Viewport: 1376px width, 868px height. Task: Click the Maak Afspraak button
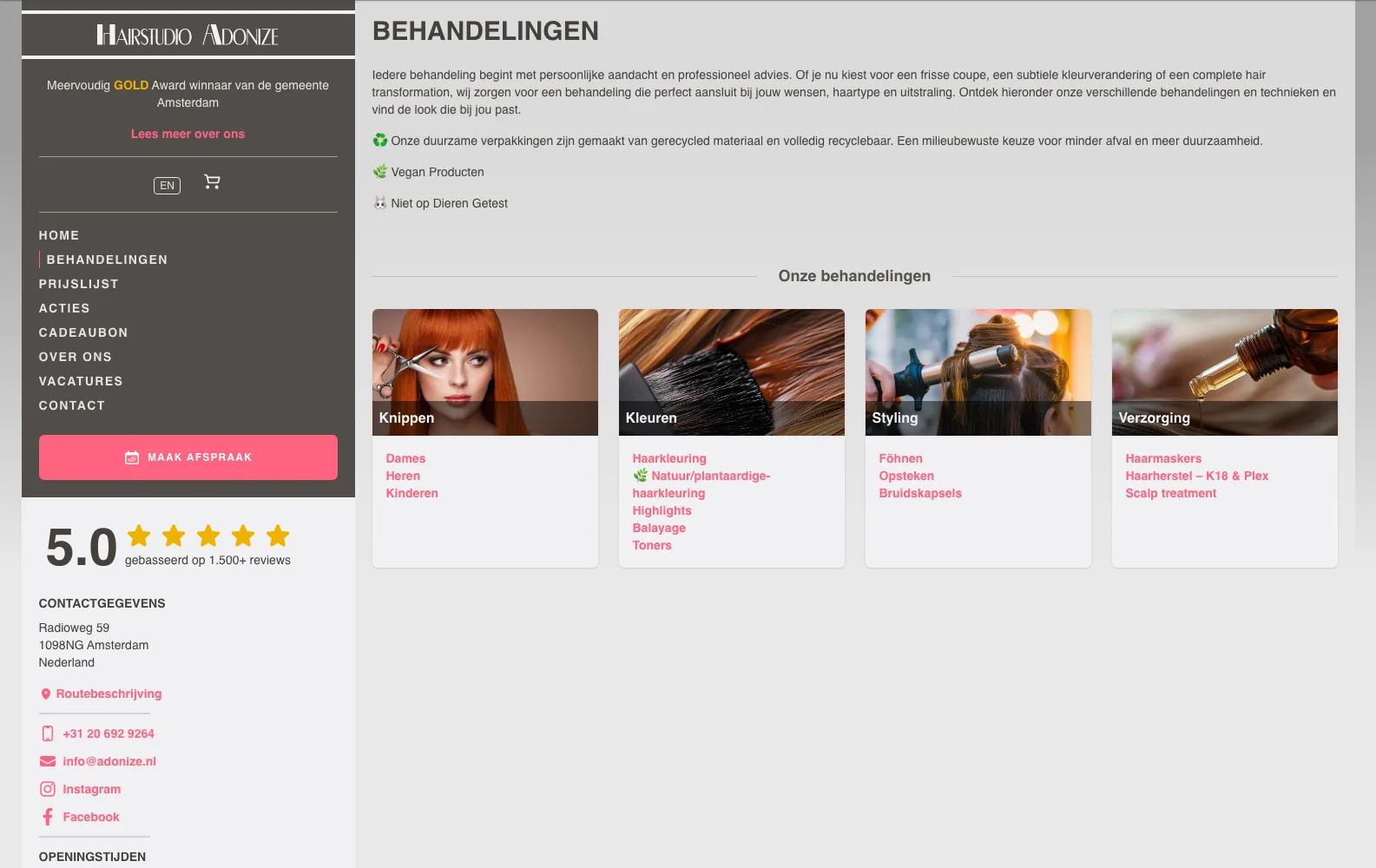(188, 457)
